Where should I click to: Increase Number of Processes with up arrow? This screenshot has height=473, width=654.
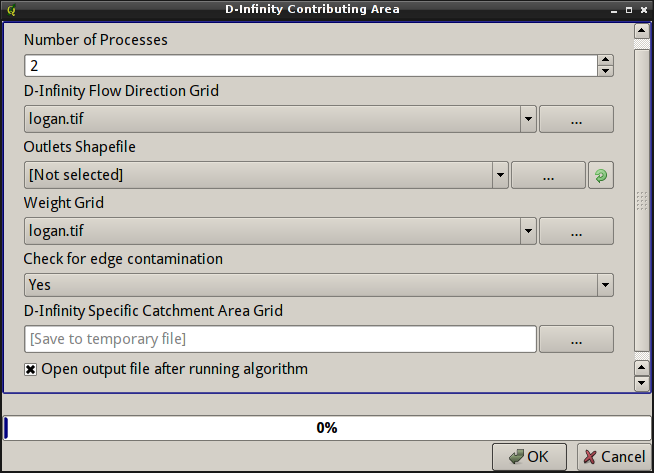click(605, 60)
